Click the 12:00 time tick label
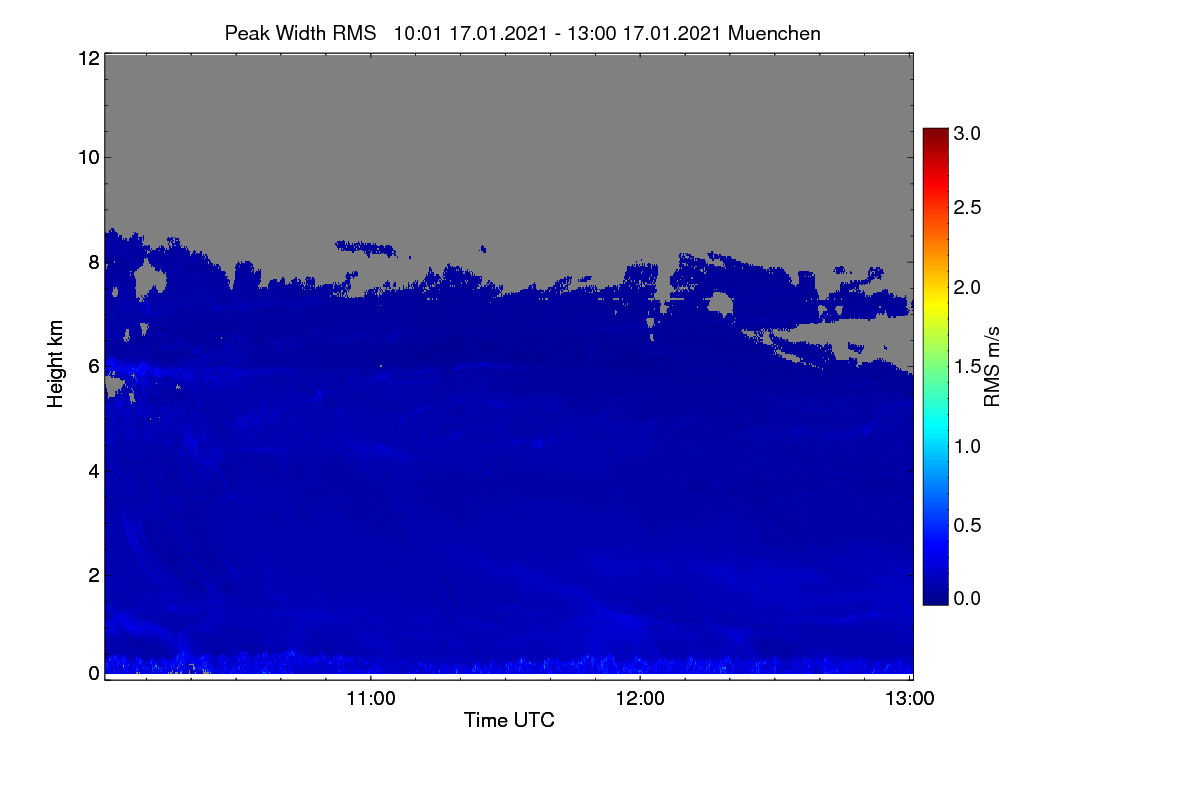The height and width of the screenshot is (800, 1200). [640, 699]
